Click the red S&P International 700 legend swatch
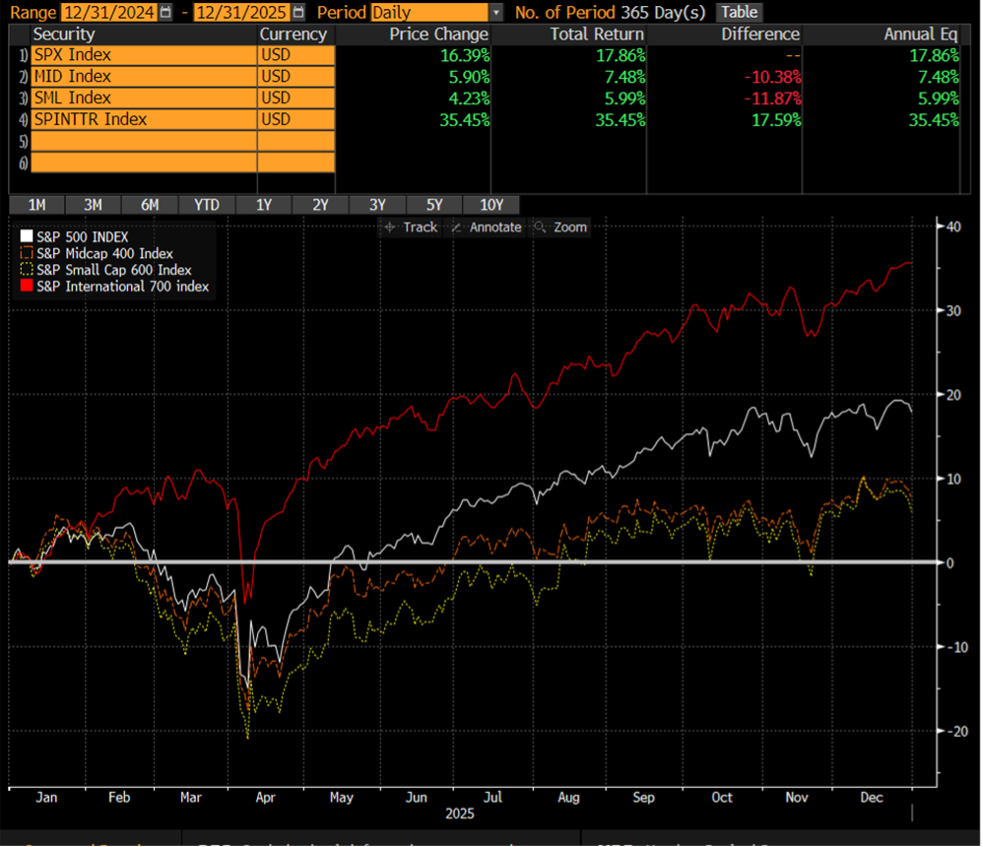983x847 pixels. (26, 286)
